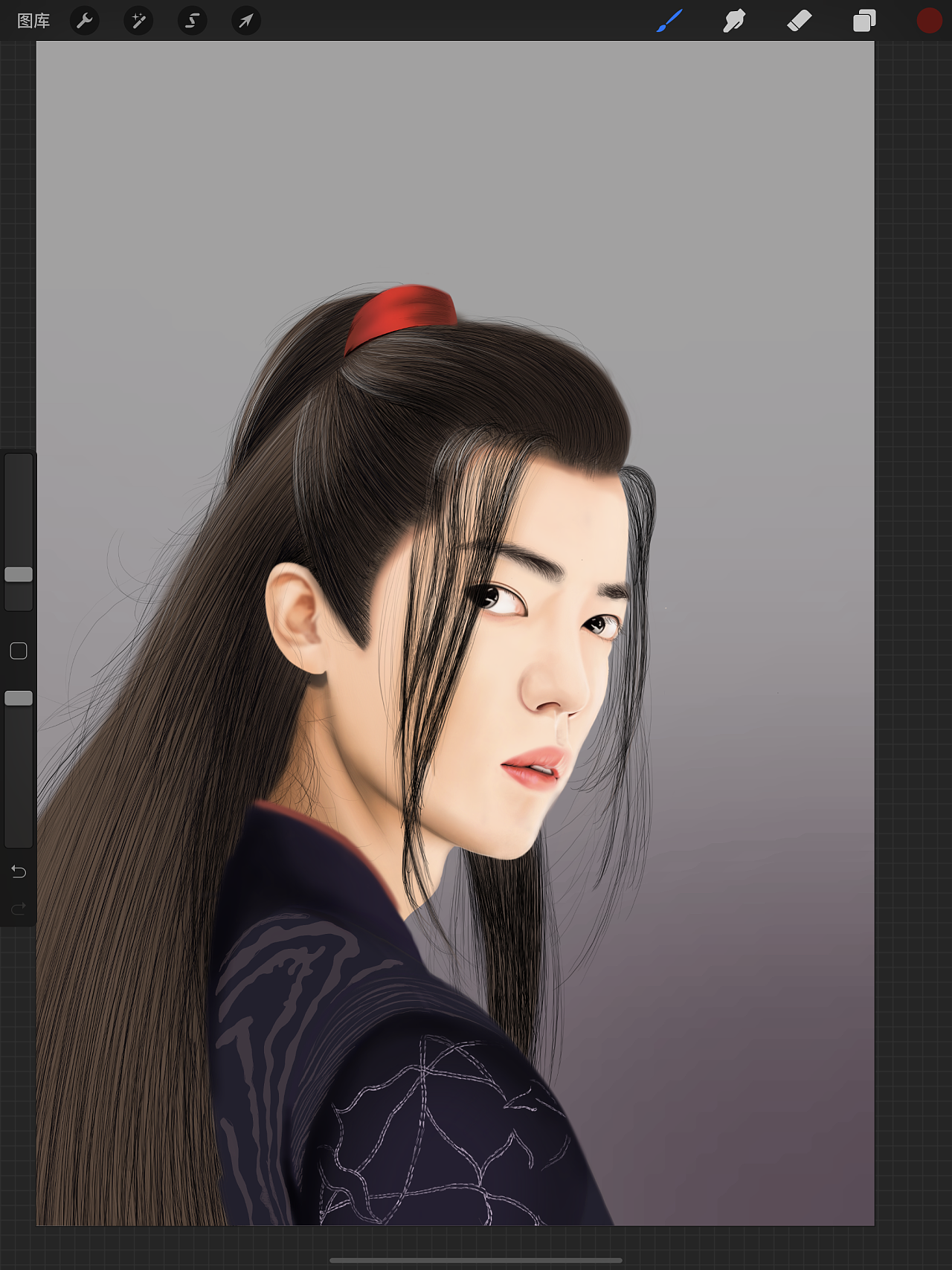This screenshot has height=1270, width=952.
Task: Redo the last undone action
Action: point(19,908)
